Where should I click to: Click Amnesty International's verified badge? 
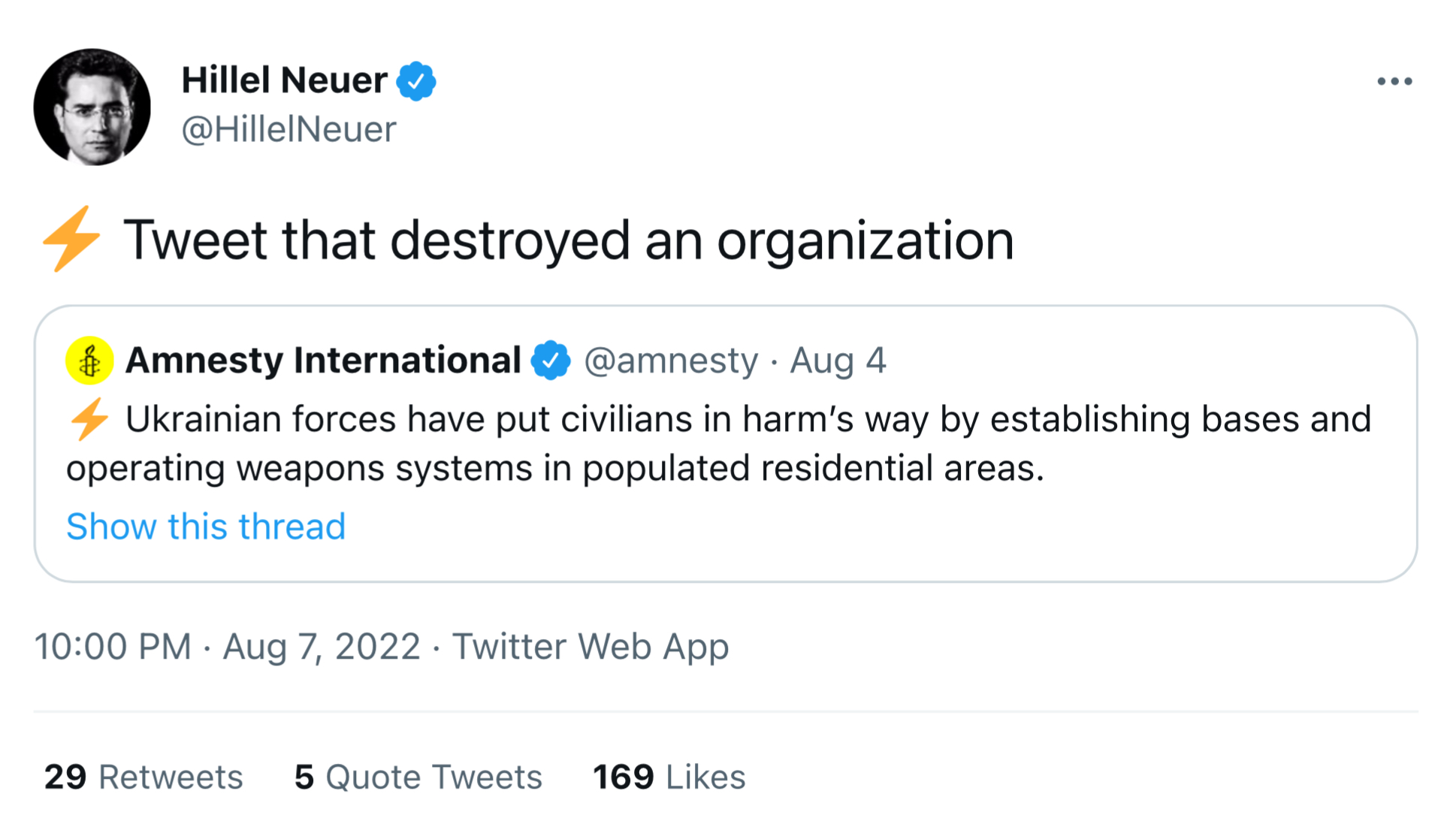[551, 361]
